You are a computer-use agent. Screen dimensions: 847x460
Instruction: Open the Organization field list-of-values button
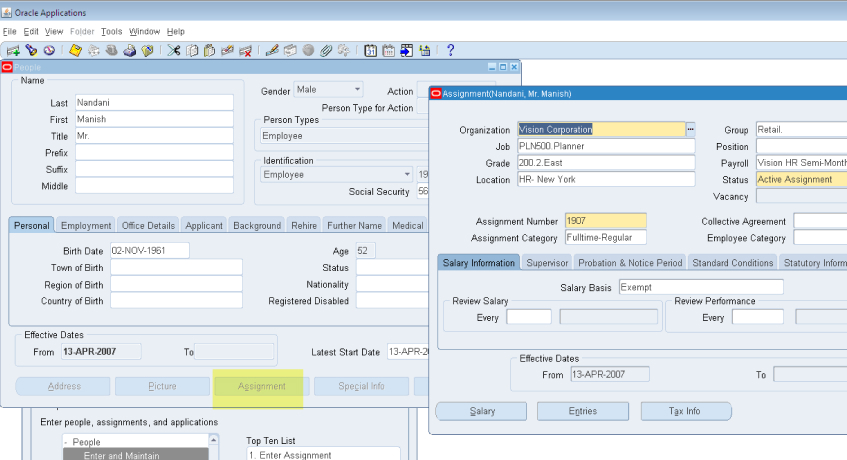point(690,129)
